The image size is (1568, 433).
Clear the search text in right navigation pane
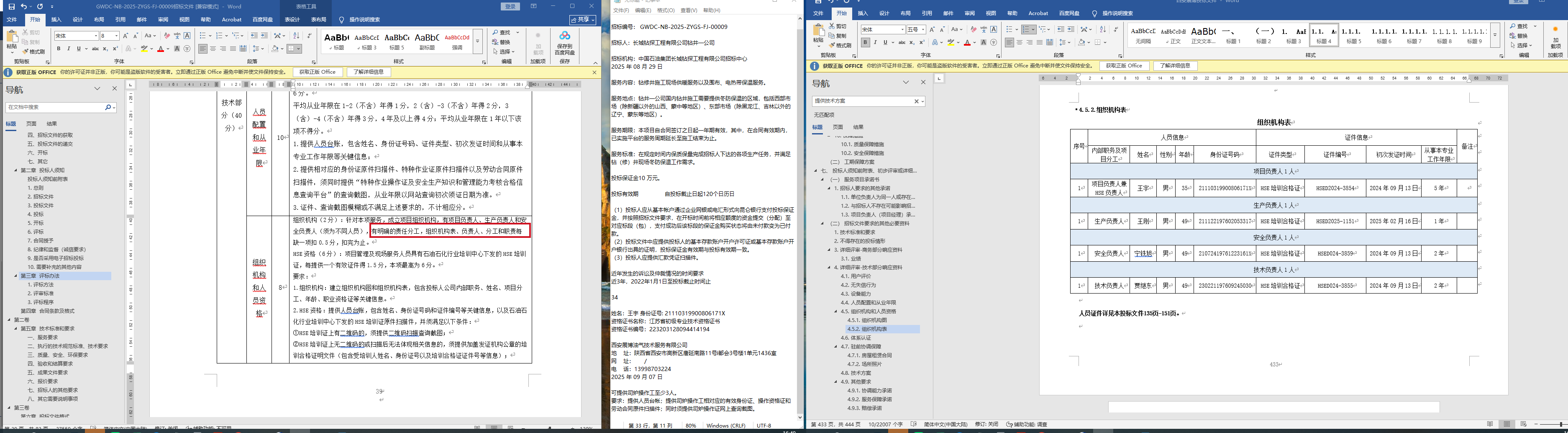pos(917,101)
